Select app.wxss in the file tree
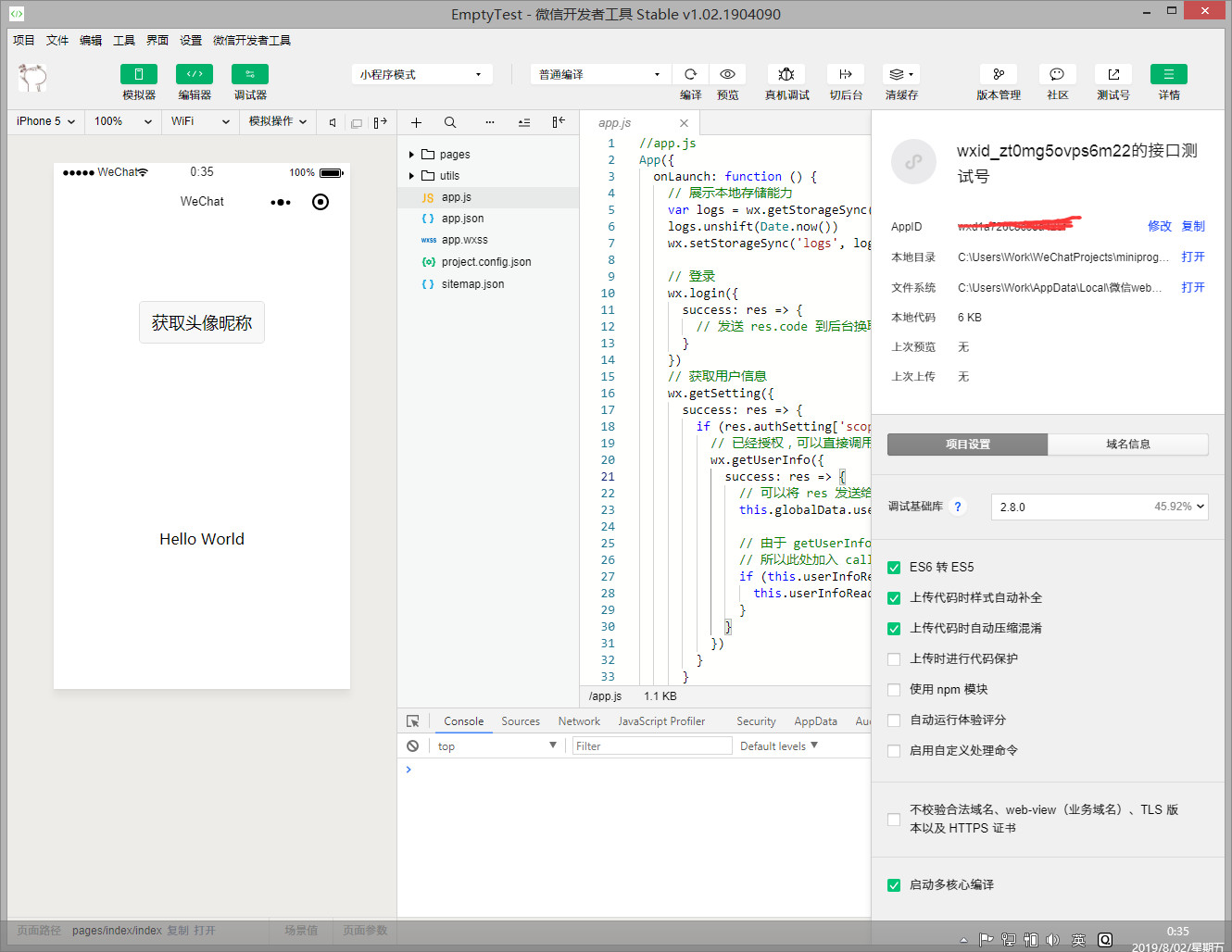1232x952 pixels. point(488,240)
